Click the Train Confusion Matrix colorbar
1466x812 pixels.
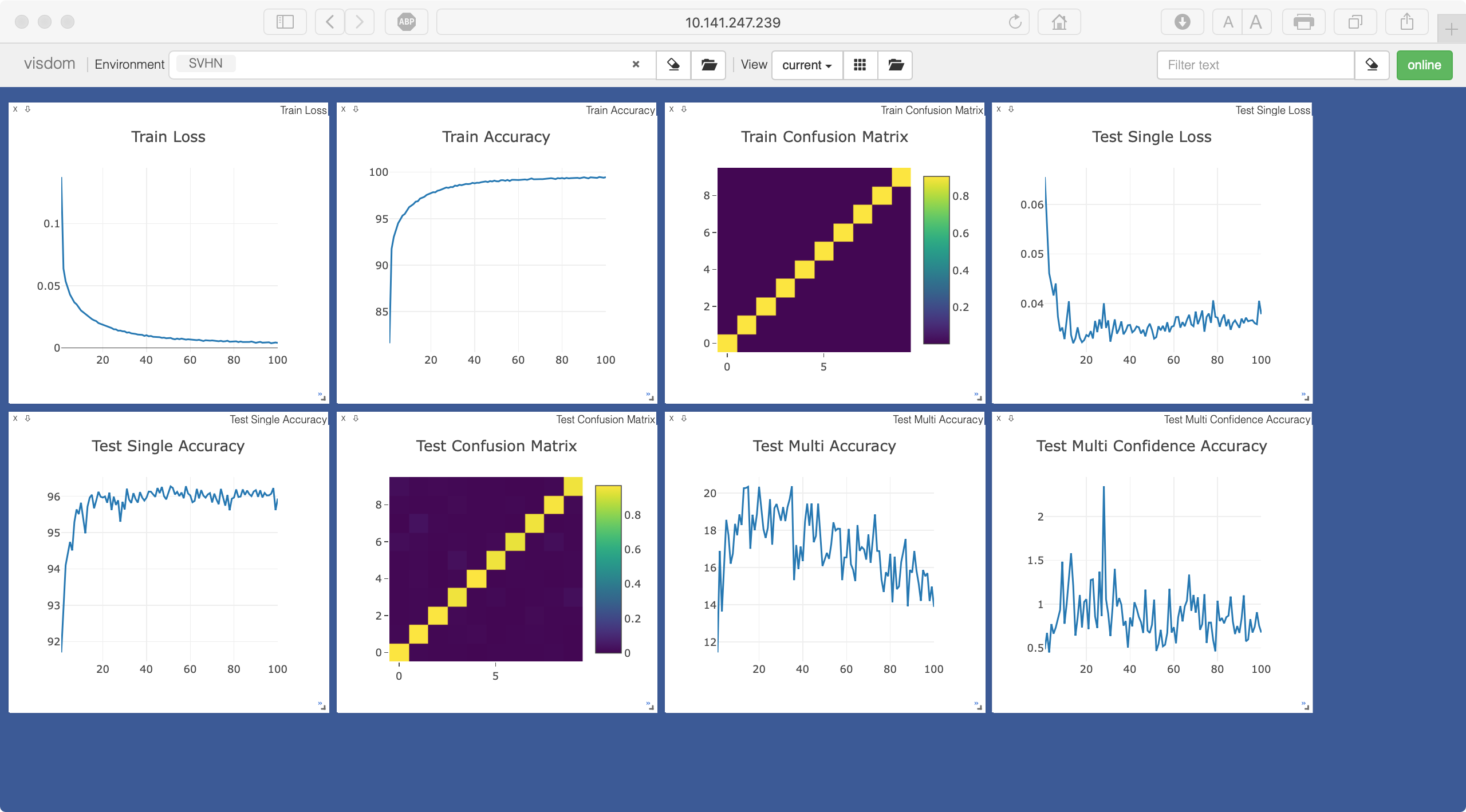[x=936, y=260]
